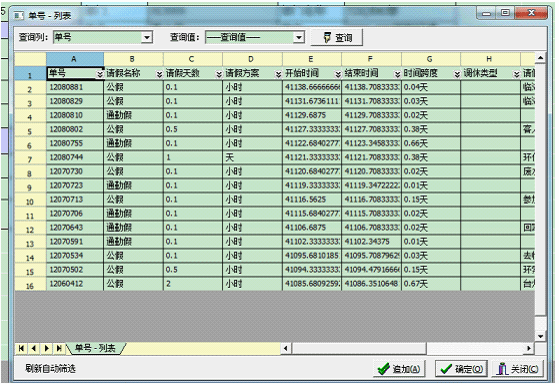Click vertical scrollbar down arrow

tap(540, 336)
